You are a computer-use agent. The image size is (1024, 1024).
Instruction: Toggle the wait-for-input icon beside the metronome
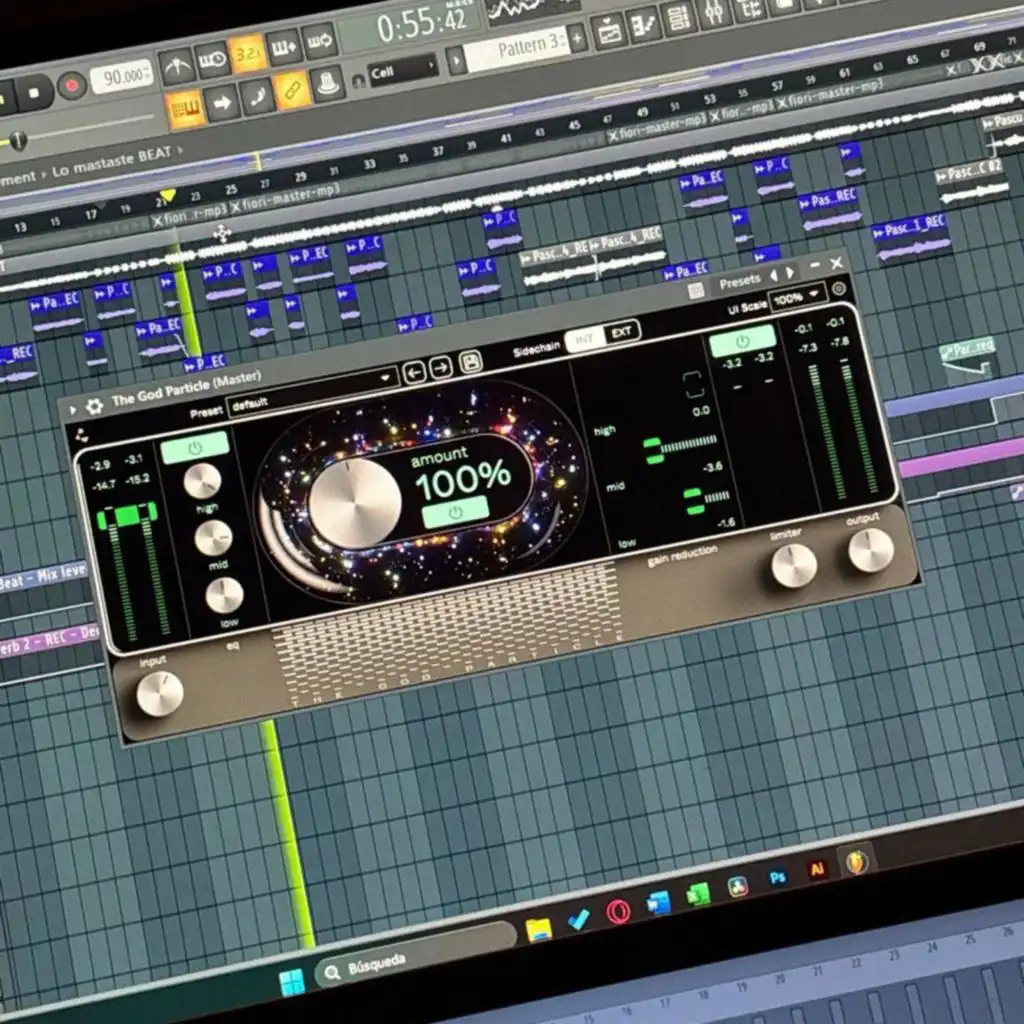pyautogui.click(x=212, y=59)
